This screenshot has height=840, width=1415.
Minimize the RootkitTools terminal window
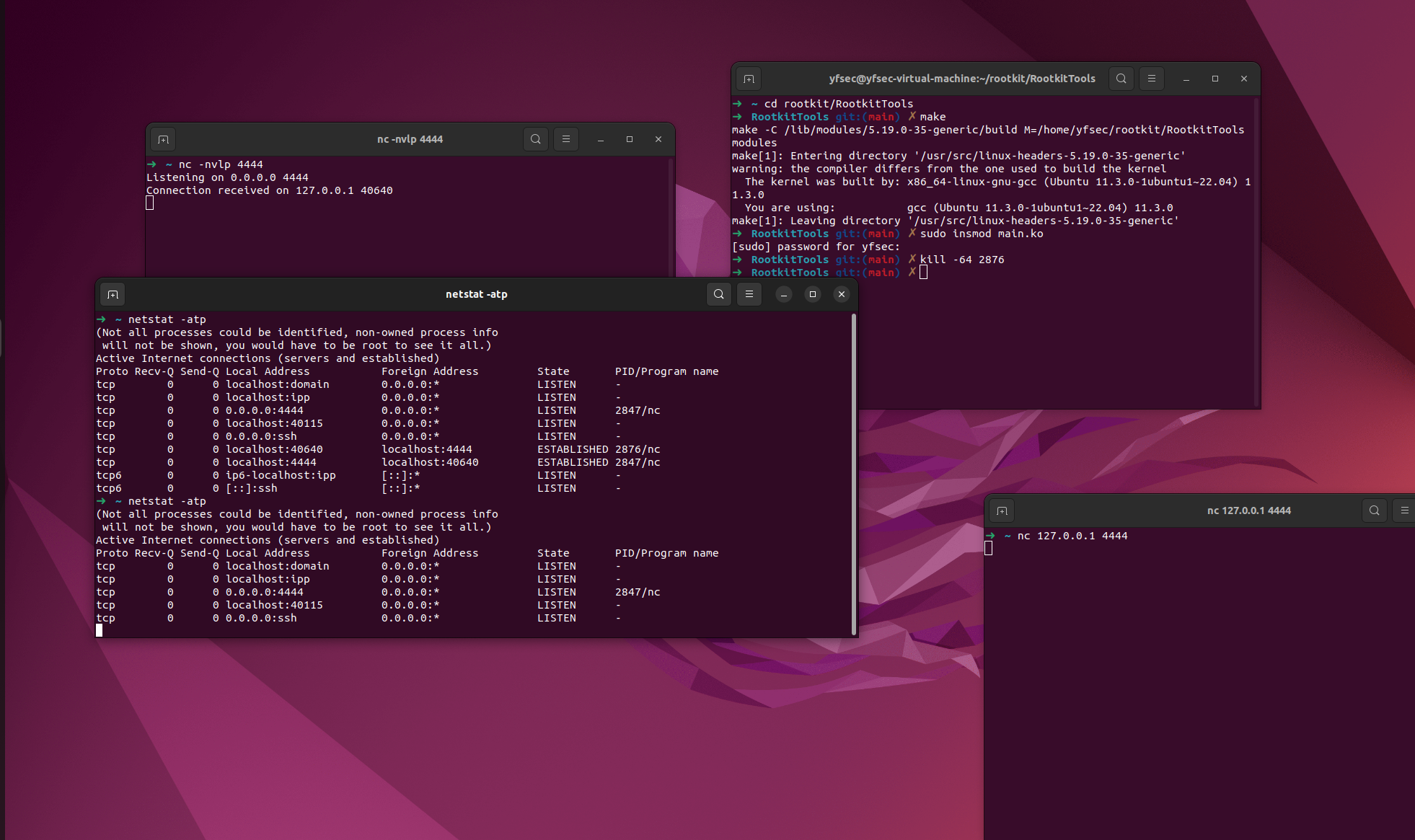tap(1186, 79)
